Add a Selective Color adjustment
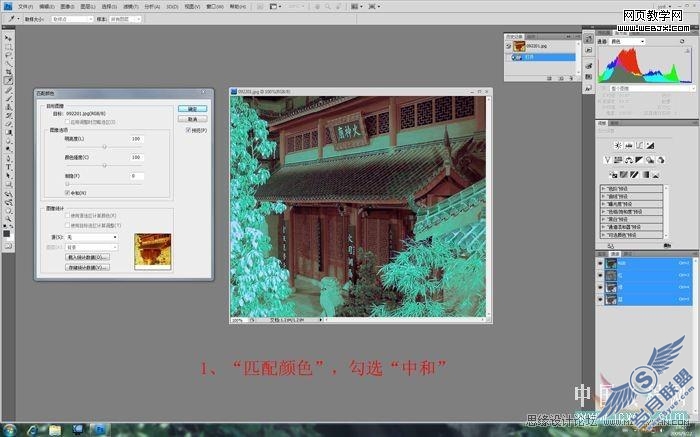The height and width of the screenshot is (437, 700). tap(655, 175)
